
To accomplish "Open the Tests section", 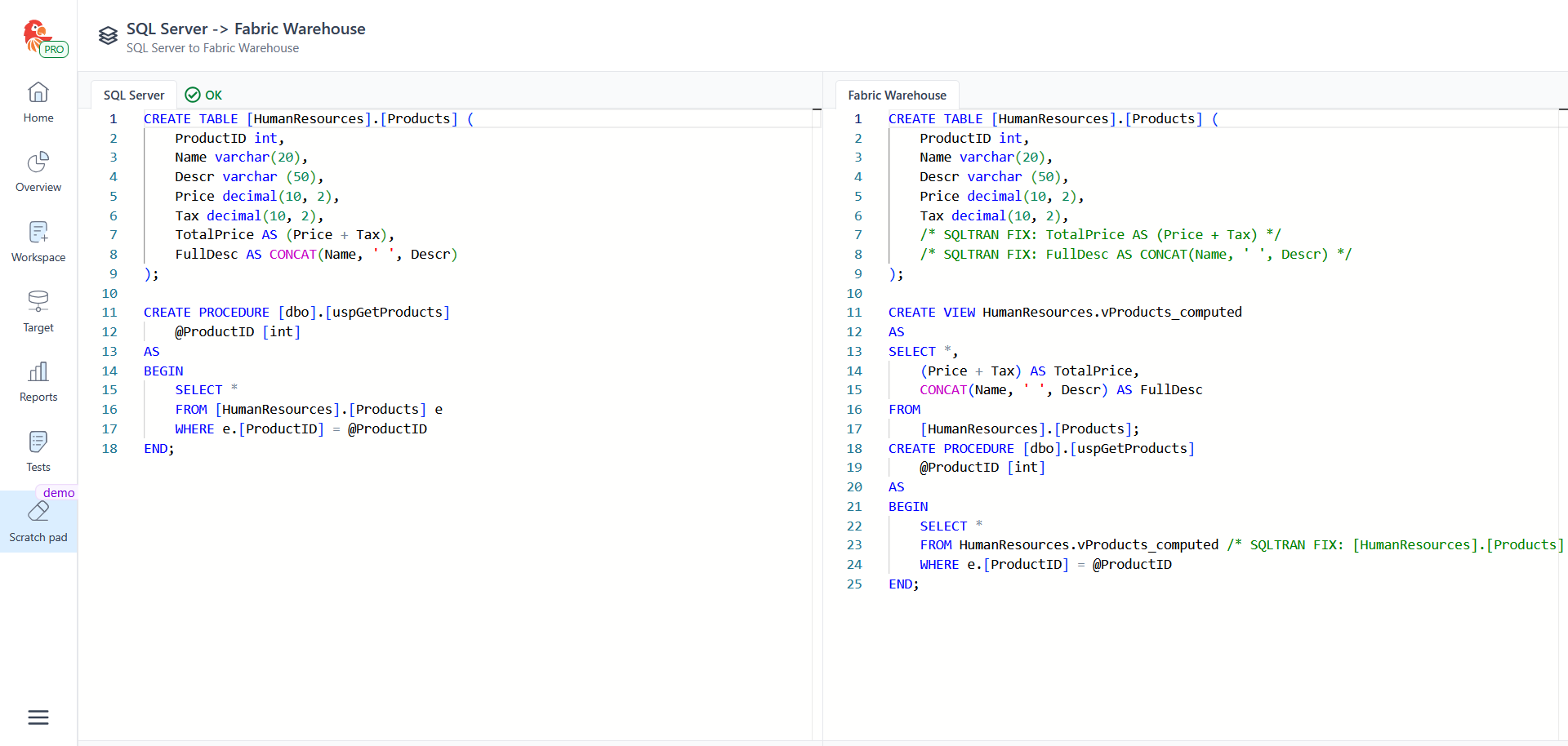I will point(38,451).
